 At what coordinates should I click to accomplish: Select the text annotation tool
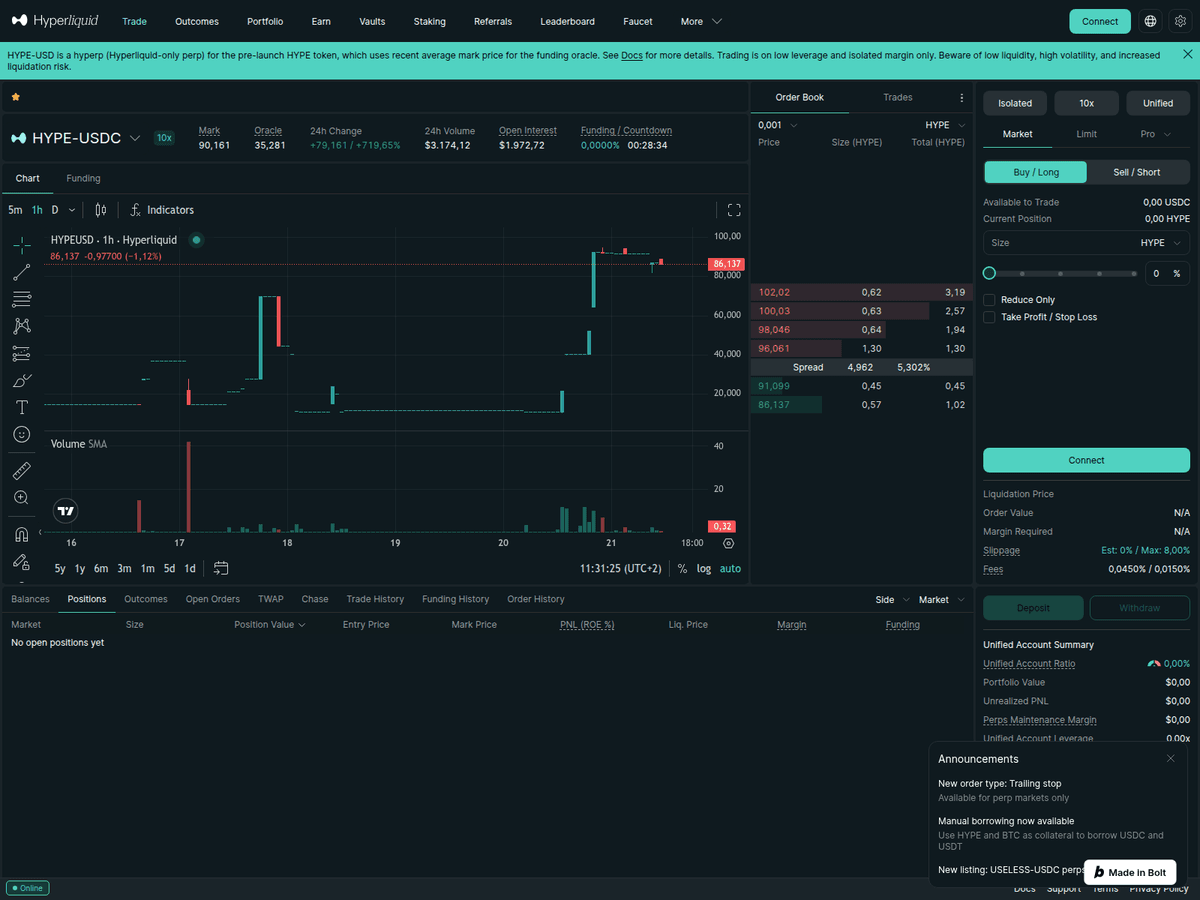pos(21,407)
